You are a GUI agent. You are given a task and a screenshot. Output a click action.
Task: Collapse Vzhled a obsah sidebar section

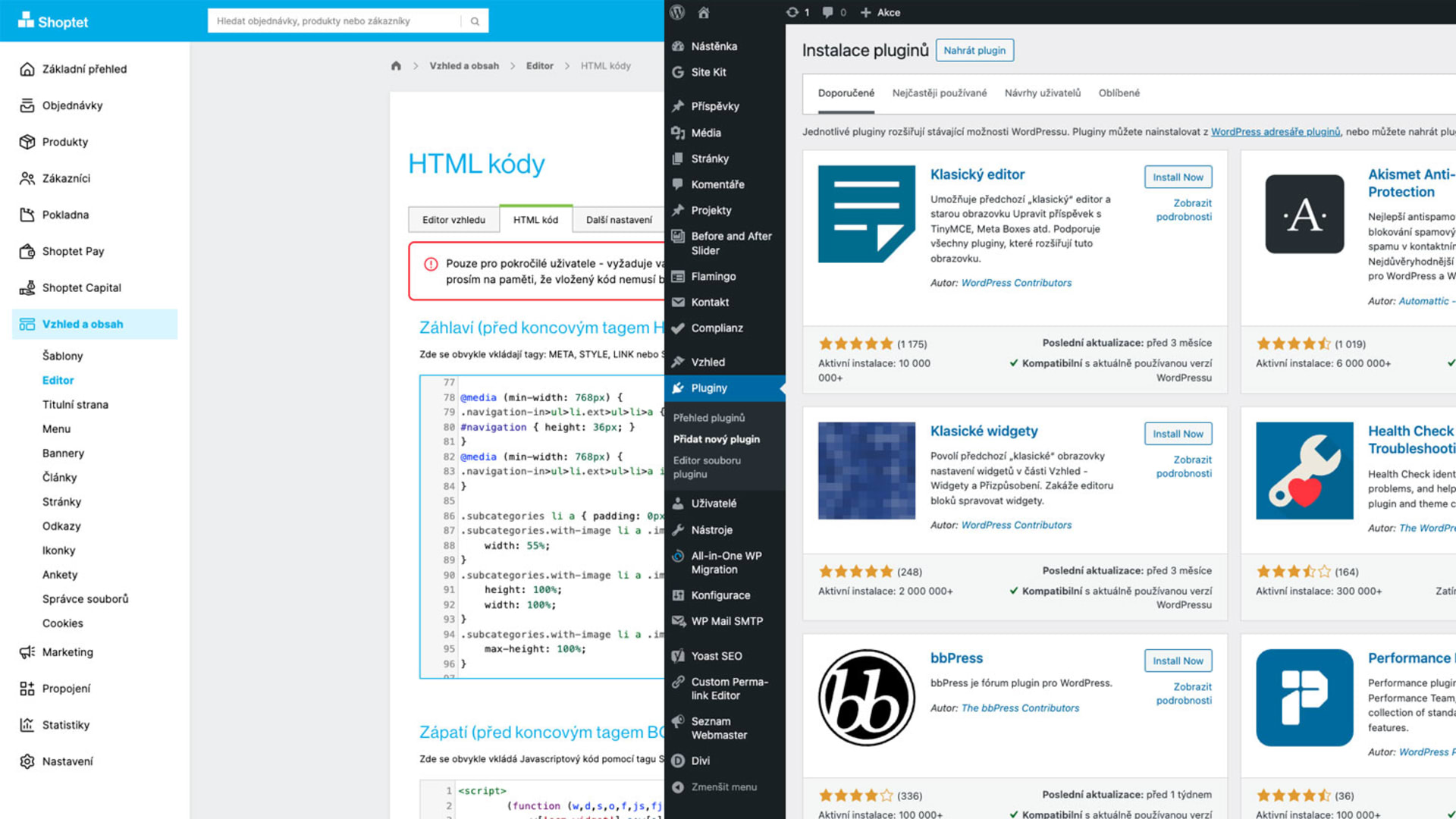coord(95,324)
